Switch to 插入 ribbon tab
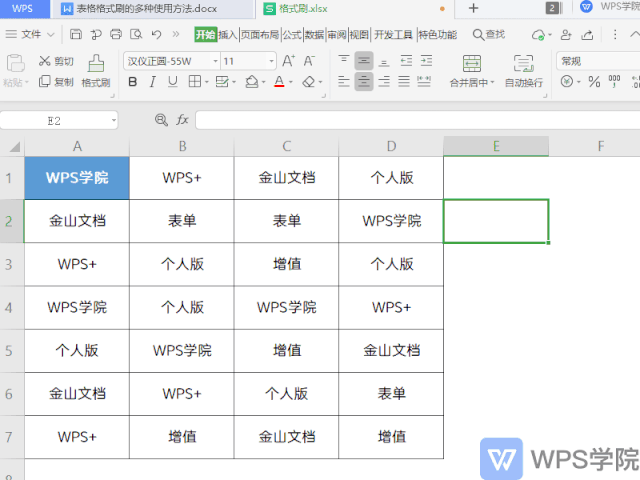The height and width of the screenshot is (480, 640). [x=227, y=35]
